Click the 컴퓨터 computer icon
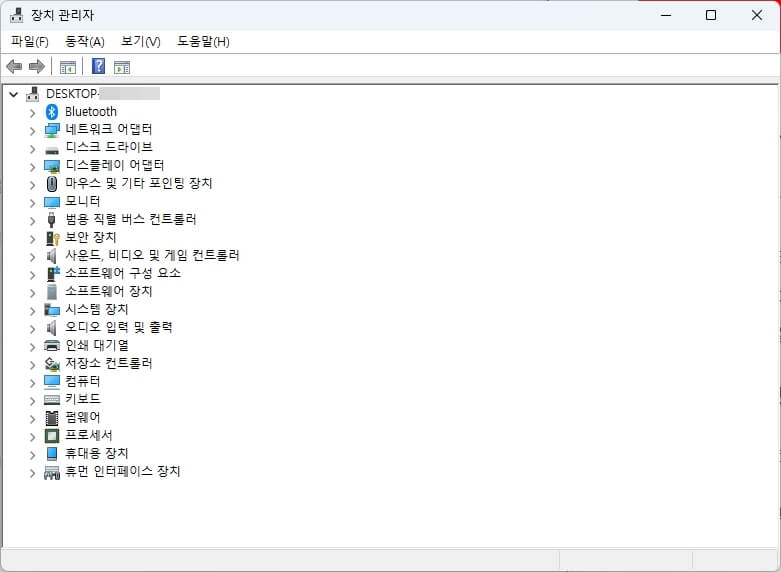Image resolution: width=781 pixels, height=572 pixels. [x=52, y=382]
